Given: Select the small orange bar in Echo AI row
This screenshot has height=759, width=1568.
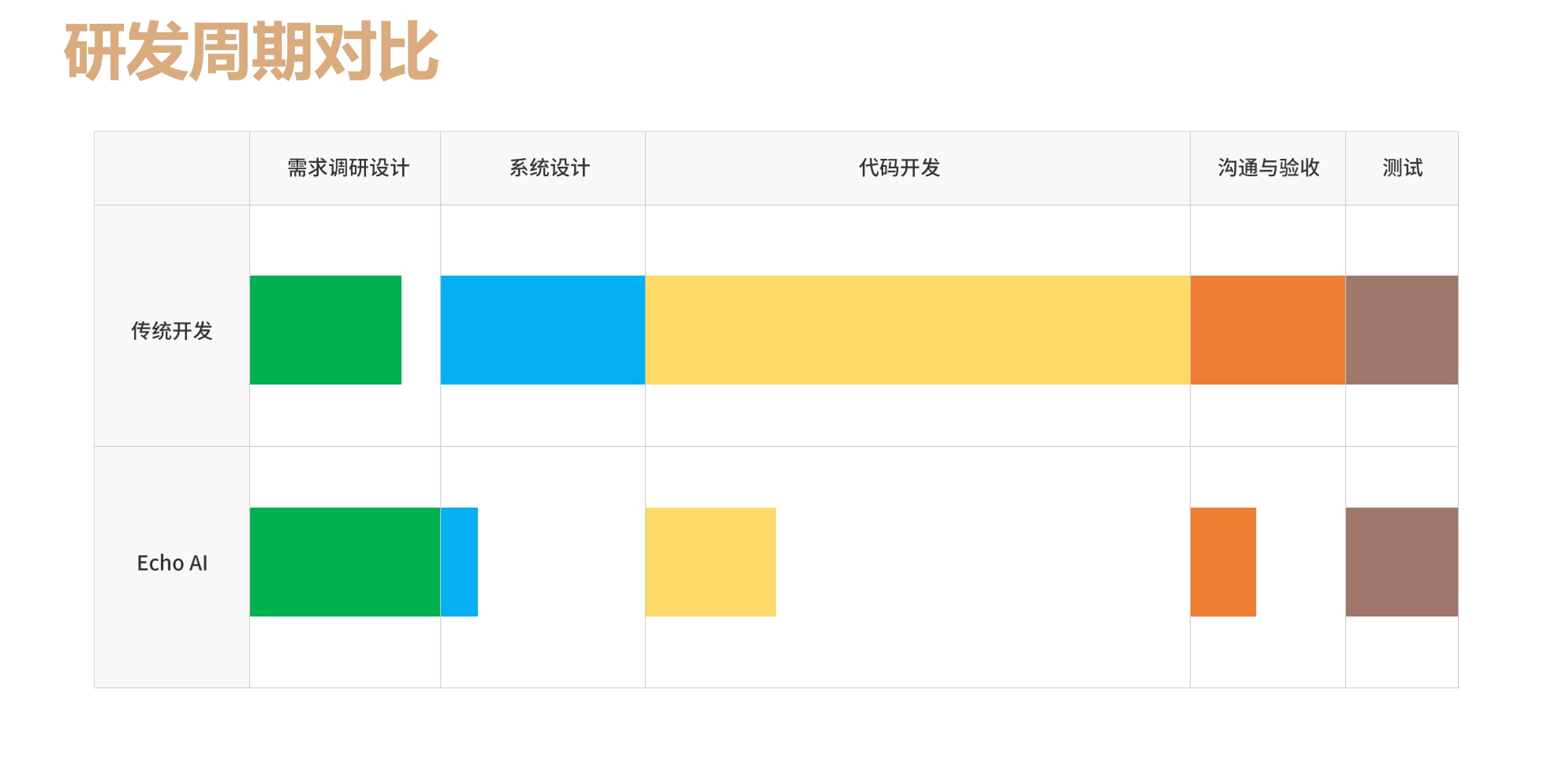Looking at the screenshot, I should [1222, 562].
